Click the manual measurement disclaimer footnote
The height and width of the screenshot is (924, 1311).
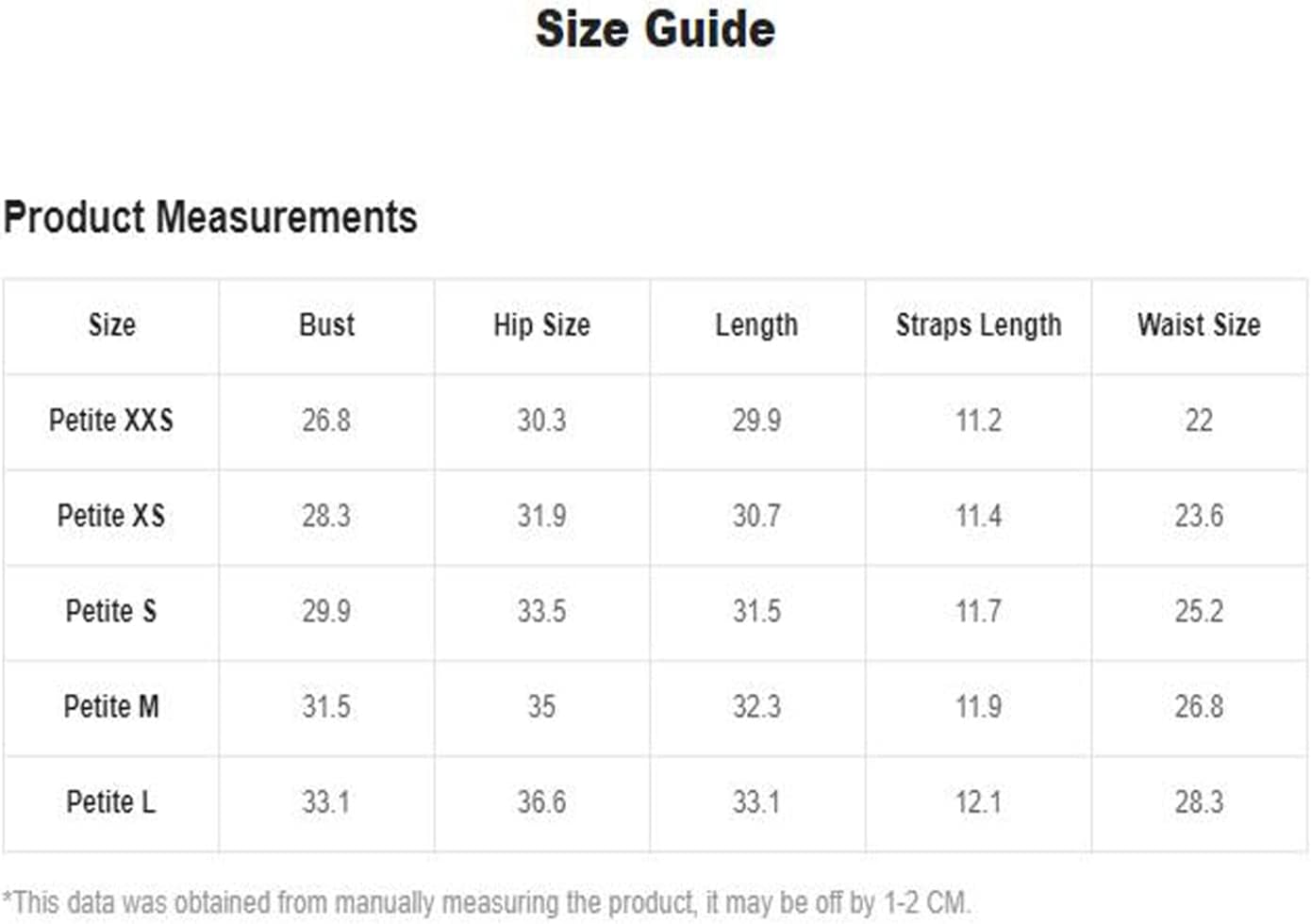click(486, 902)
